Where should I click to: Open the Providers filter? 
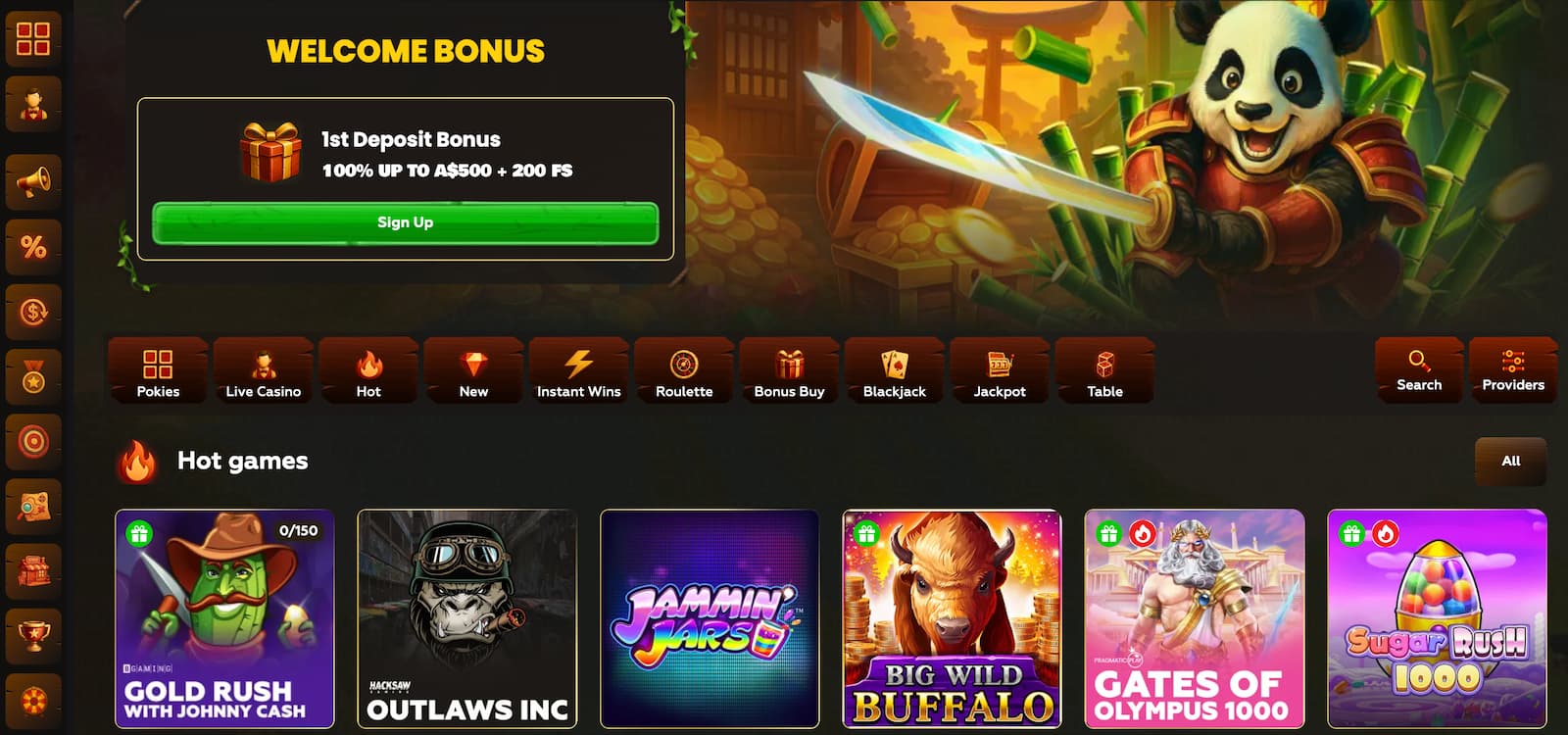pos(1513,369)
